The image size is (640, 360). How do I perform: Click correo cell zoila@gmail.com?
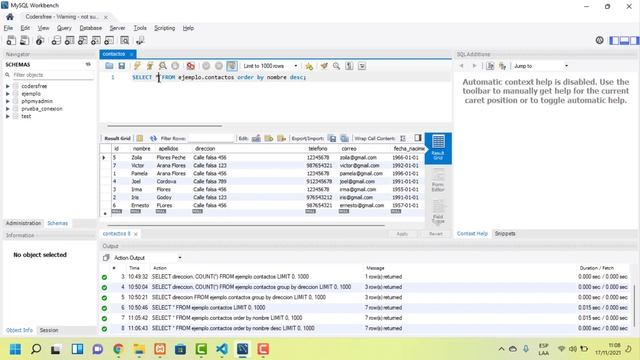[x=358, y=158]
